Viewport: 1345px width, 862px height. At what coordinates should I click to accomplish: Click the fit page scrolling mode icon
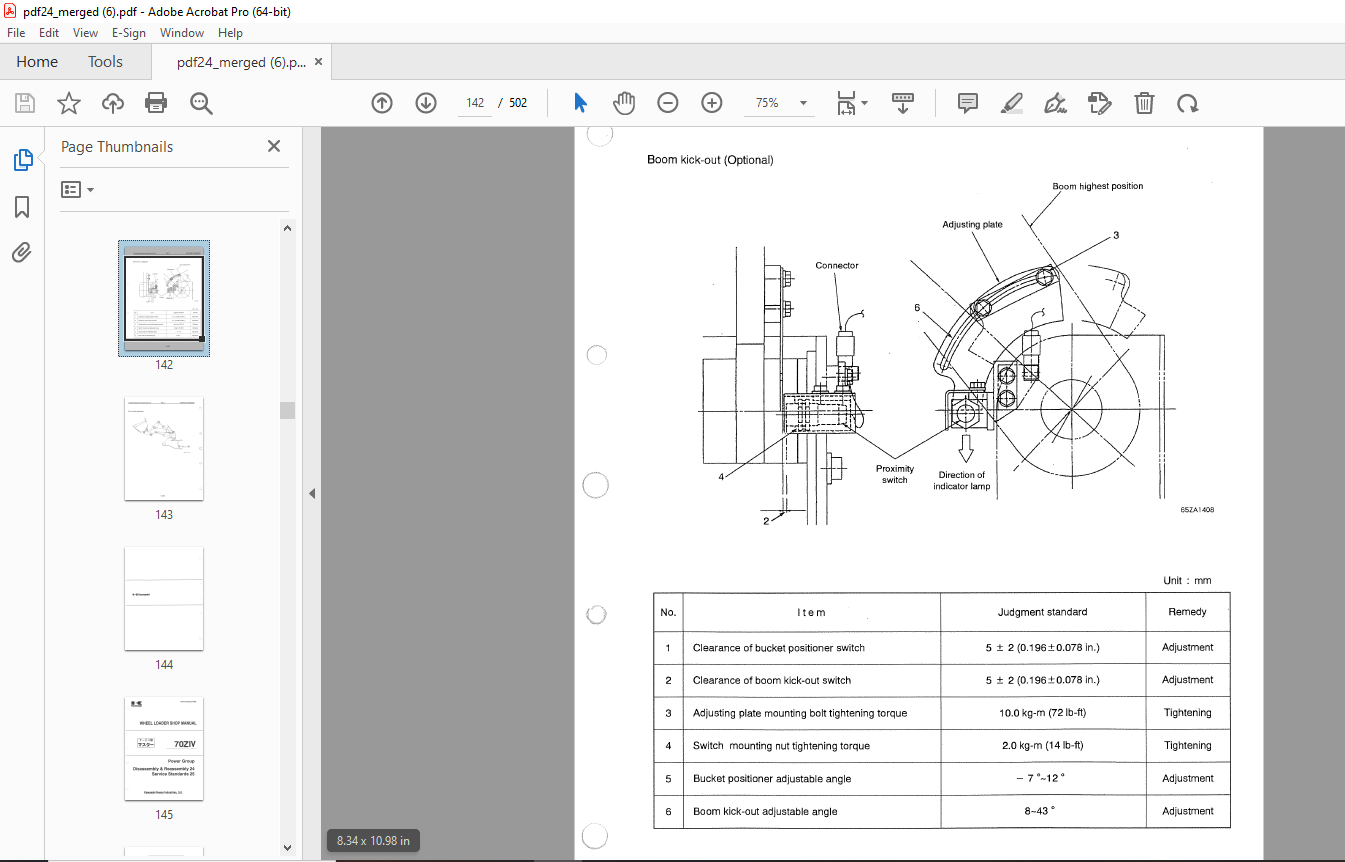847,103
